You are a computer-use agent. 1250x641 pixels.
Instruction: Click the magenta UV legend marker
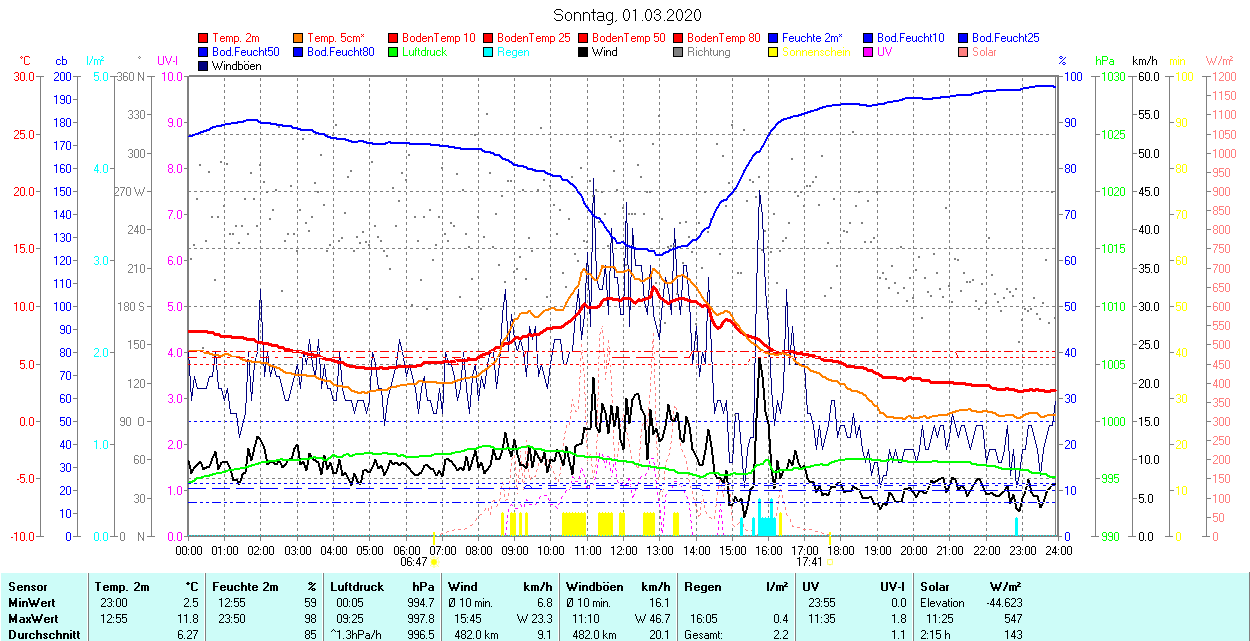point(870,52)
